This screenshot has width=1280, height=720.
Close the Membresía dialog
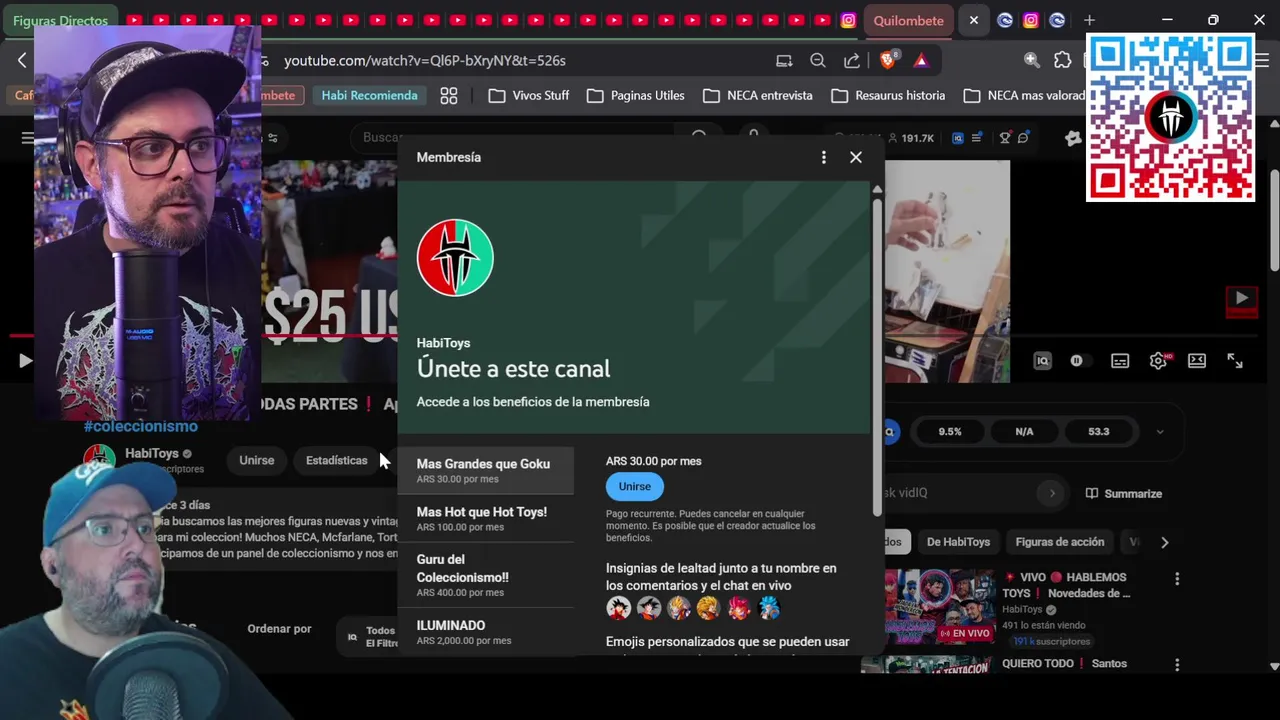(856, 157)
